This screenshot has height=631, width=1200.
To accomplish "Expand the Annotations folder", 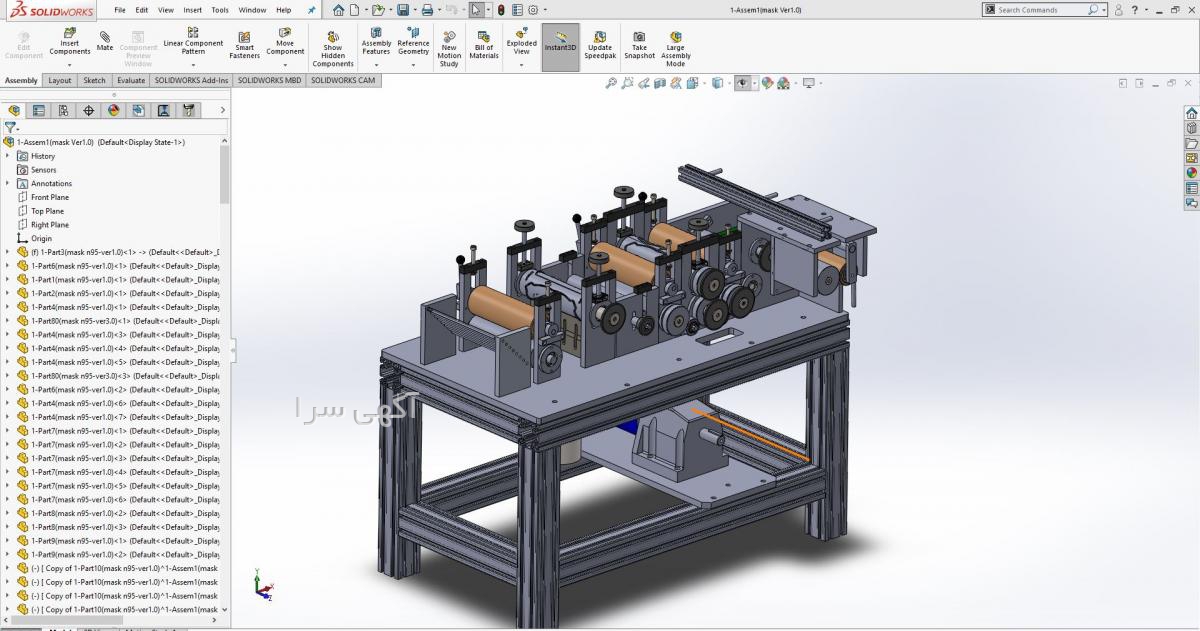I will [x=8, y=183].
